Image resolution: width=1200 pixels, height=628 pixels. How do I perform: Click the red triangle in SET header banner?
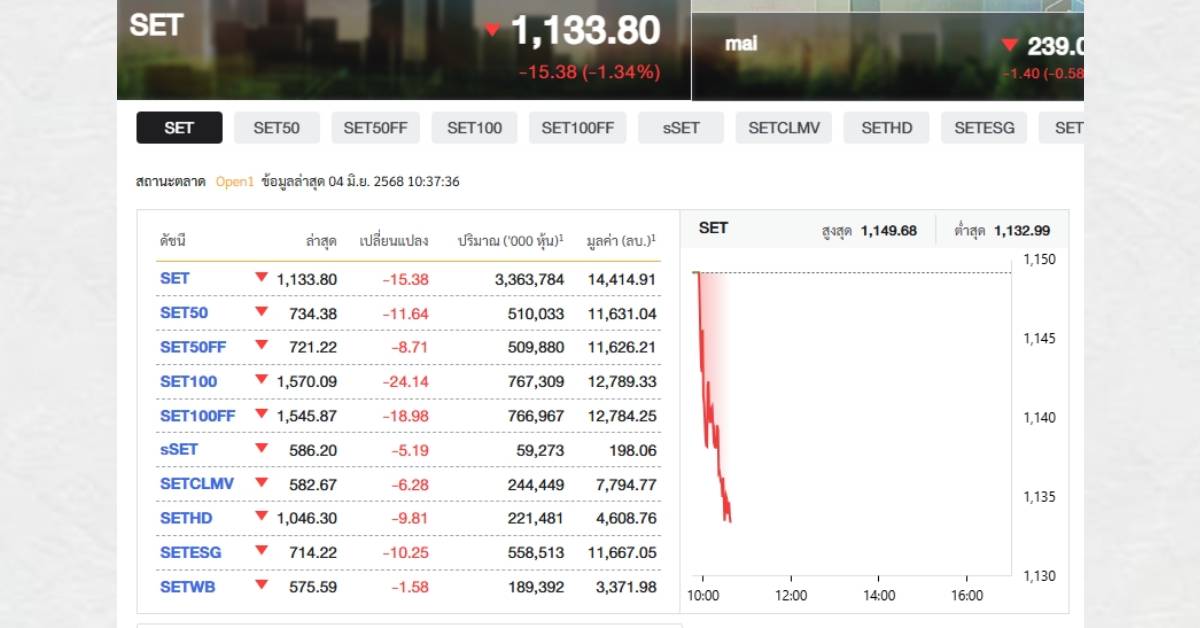[492, 30]
